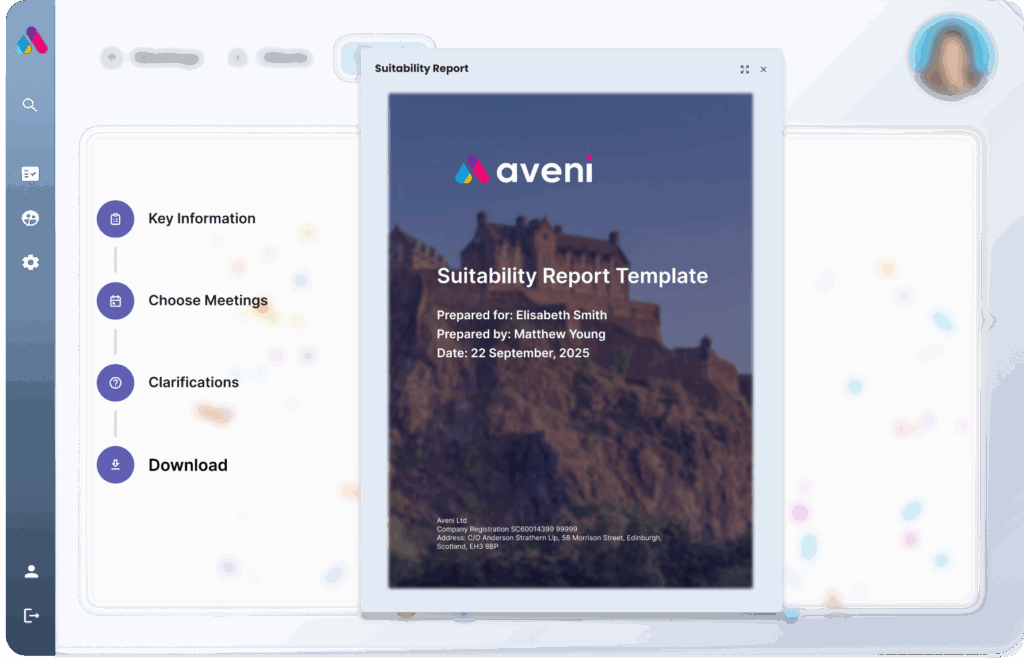Click the 'Aveni Ltd' footer line on cover
Image resolution: width=1024 pixels, height=658 pixels.
click(451, 521)
